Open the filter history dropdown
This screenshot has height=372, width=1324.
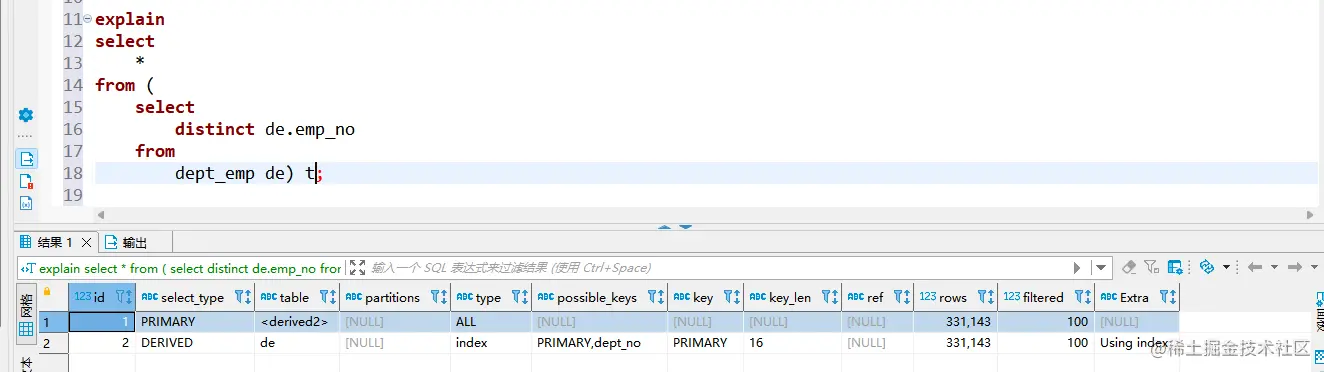click(x=1101, y=268)
